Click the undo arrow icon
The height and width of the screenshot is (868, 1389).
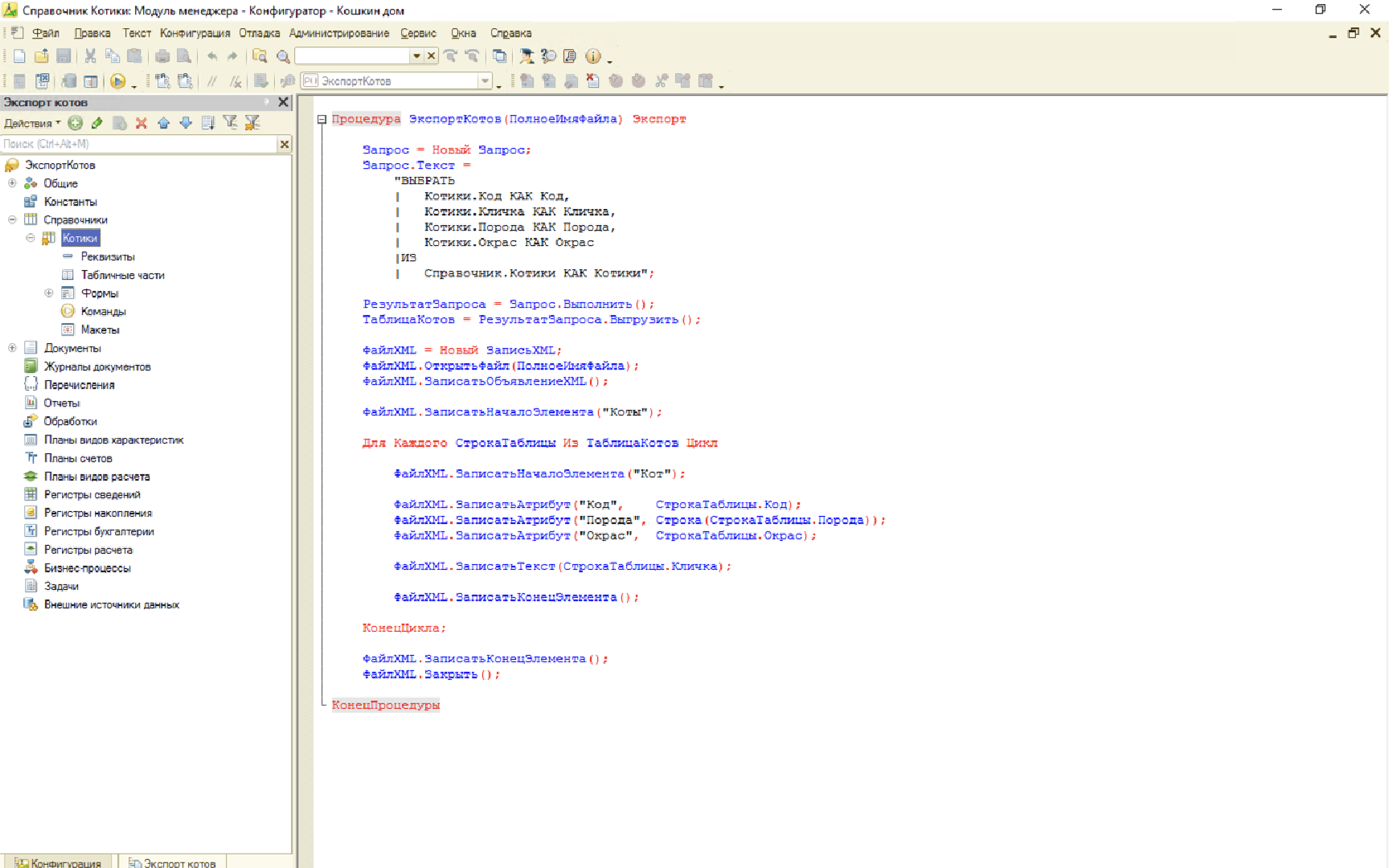[212, 56]
